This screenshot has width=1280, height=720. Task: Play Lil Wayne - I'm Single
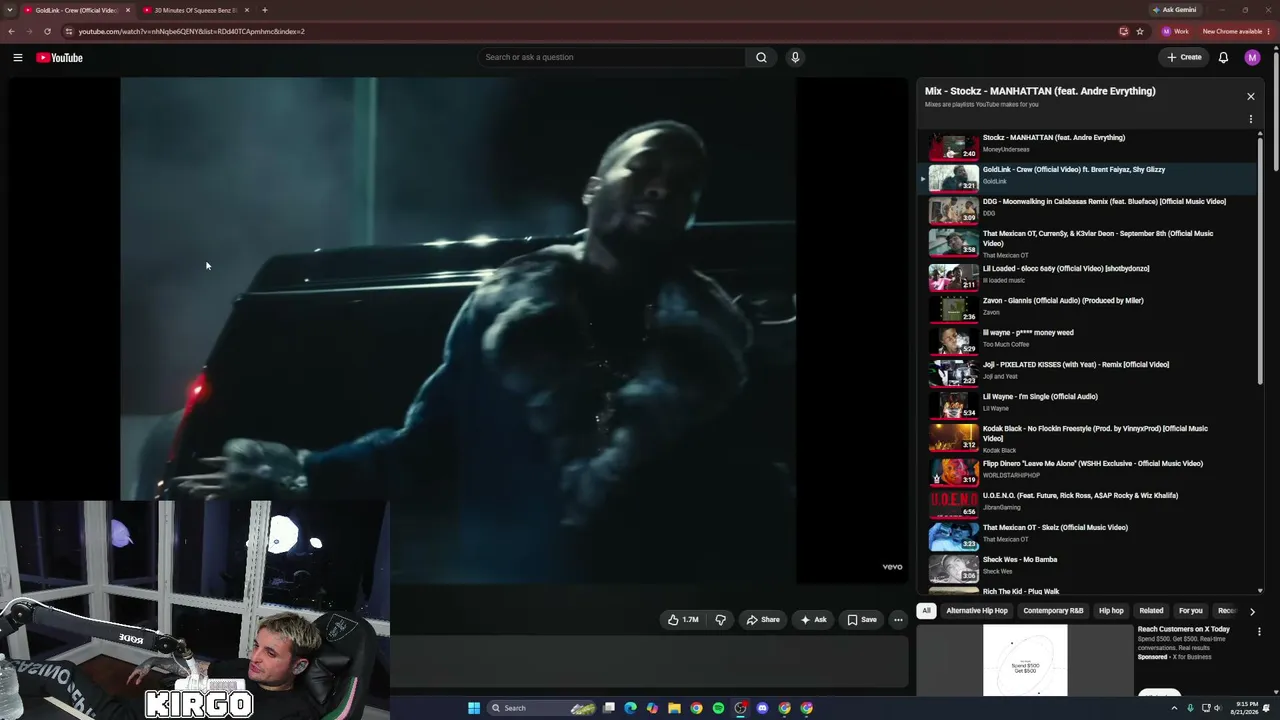(x=1086, y=404)
